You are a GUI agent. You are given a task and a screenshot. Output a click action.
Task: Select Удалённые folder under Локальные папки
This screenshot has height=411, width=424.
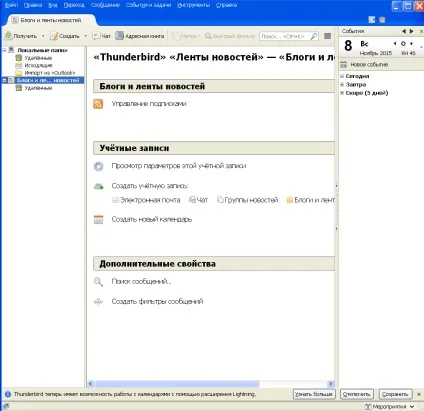(x=38, y=58)
